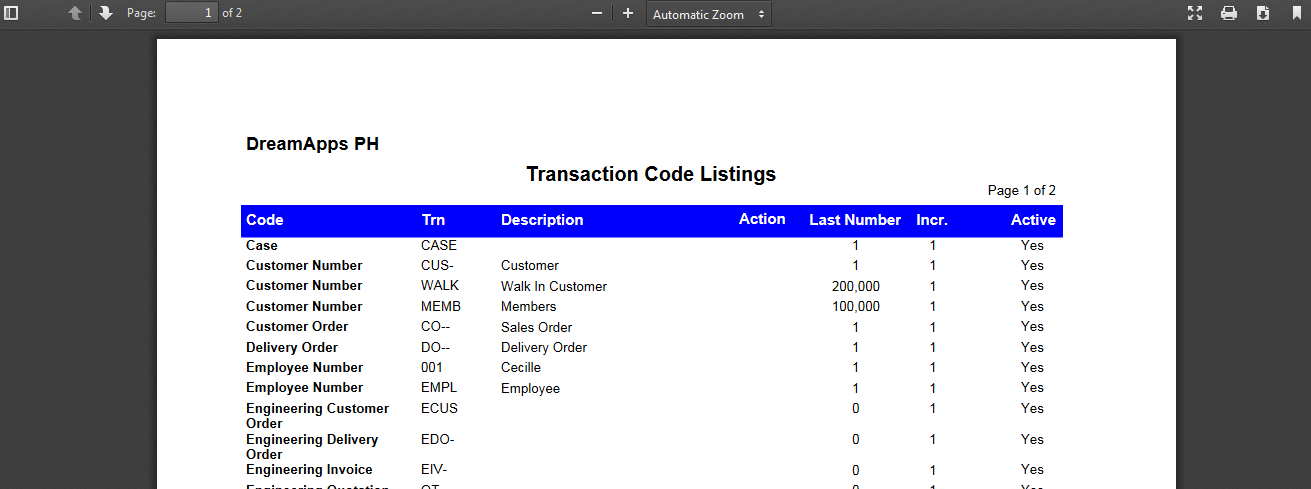Click the Last Number column header
The width and height of the screenshot is (1311, 489).
point(855,220)
